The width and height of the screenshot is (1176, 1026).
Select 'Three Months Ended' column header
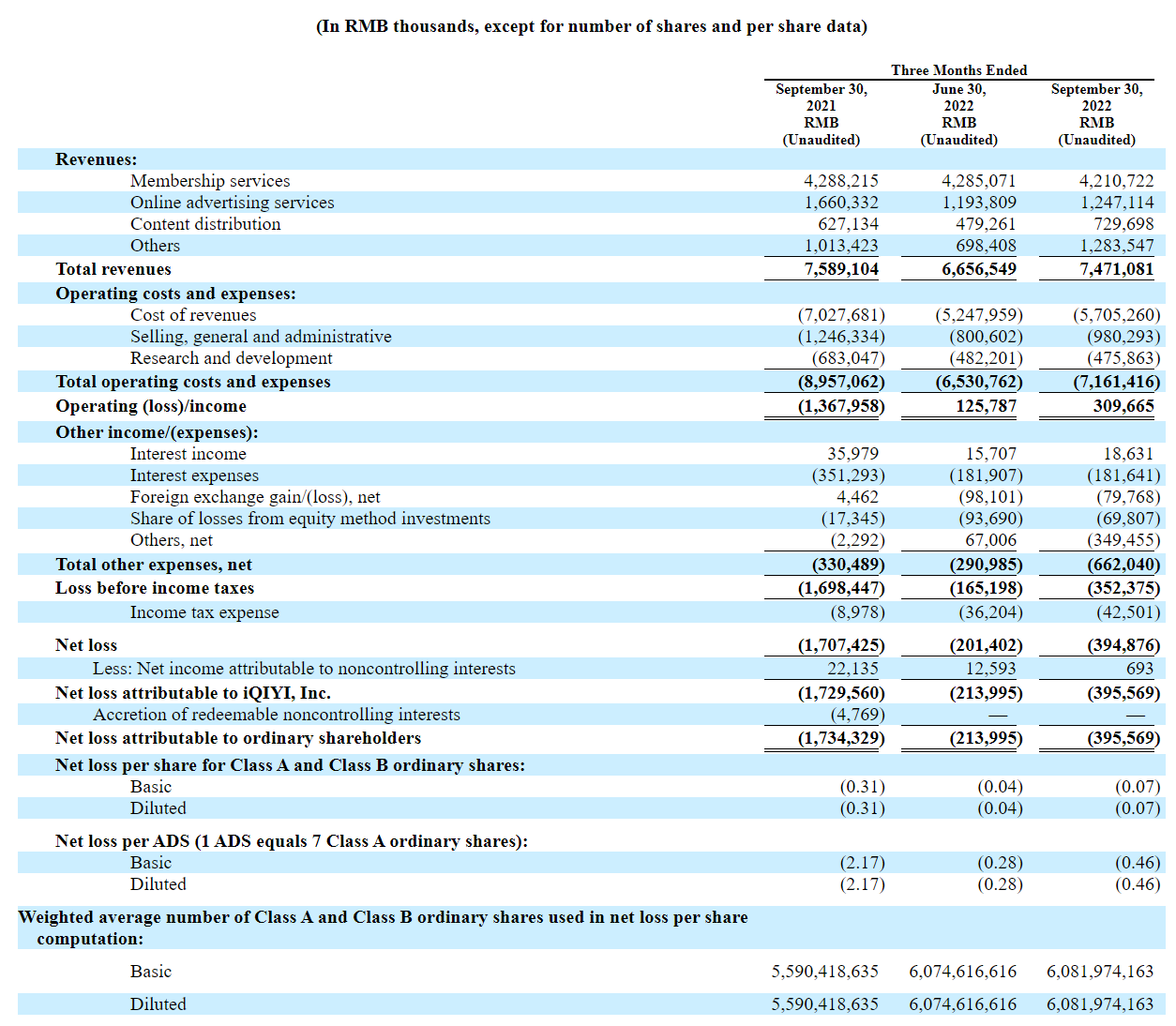tap(959, 70)
